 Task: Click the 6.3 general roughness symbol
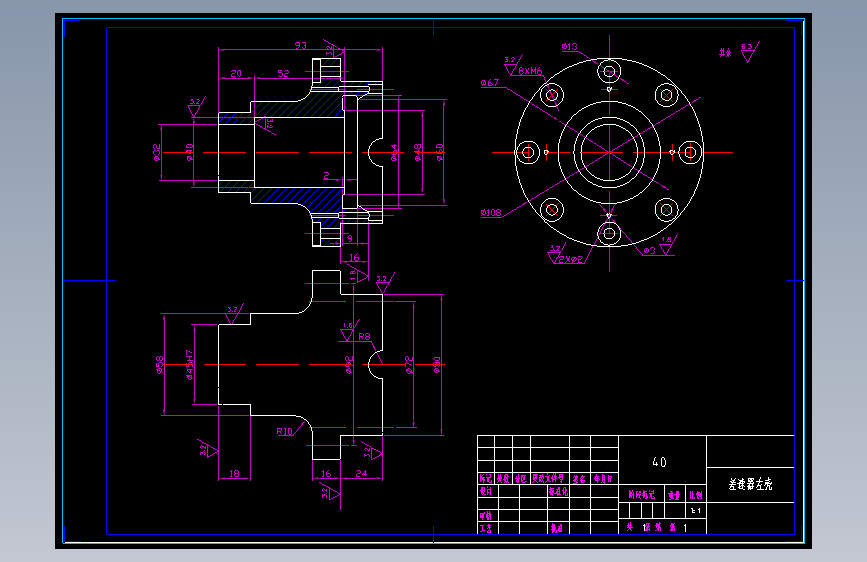pos(750,51)
